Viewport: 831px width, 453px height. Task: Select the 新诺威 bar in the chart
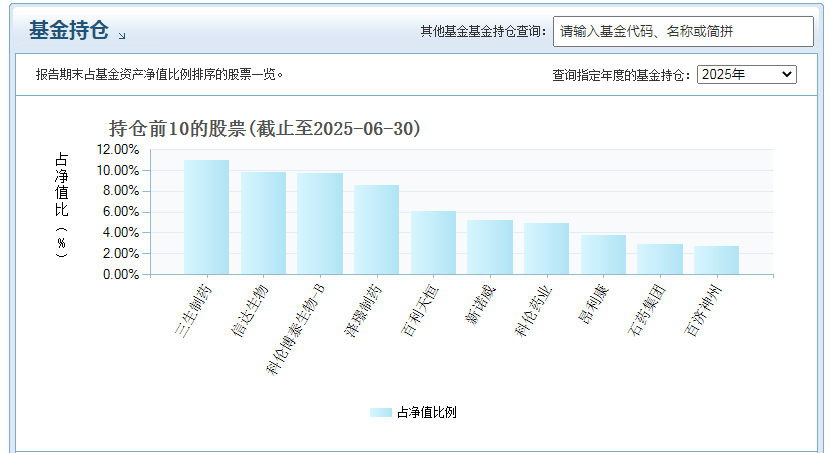pos(490,247)
